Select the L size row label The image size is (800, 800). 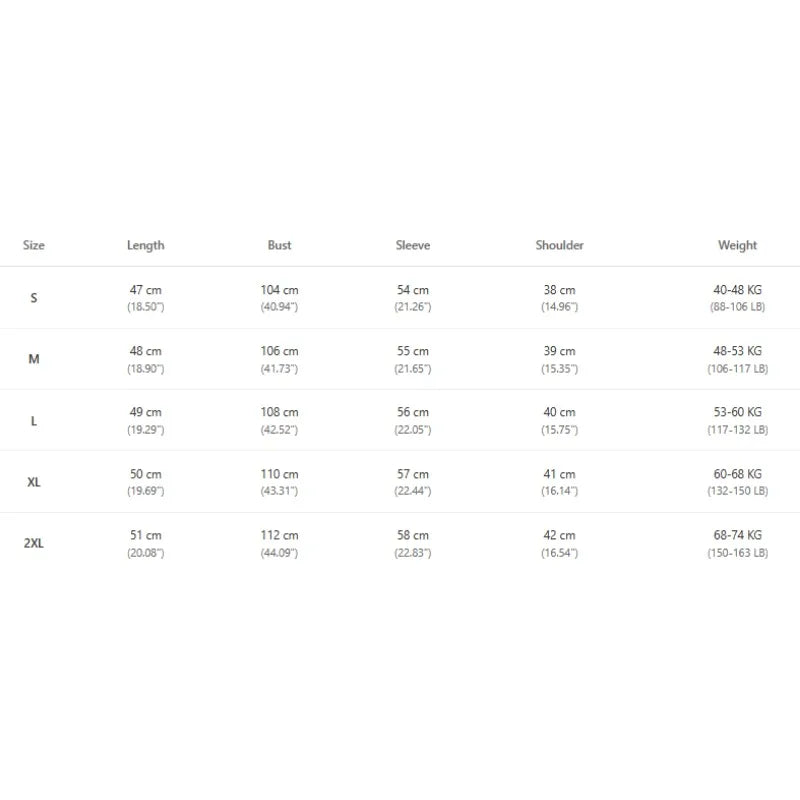click(x=34, y=421)
